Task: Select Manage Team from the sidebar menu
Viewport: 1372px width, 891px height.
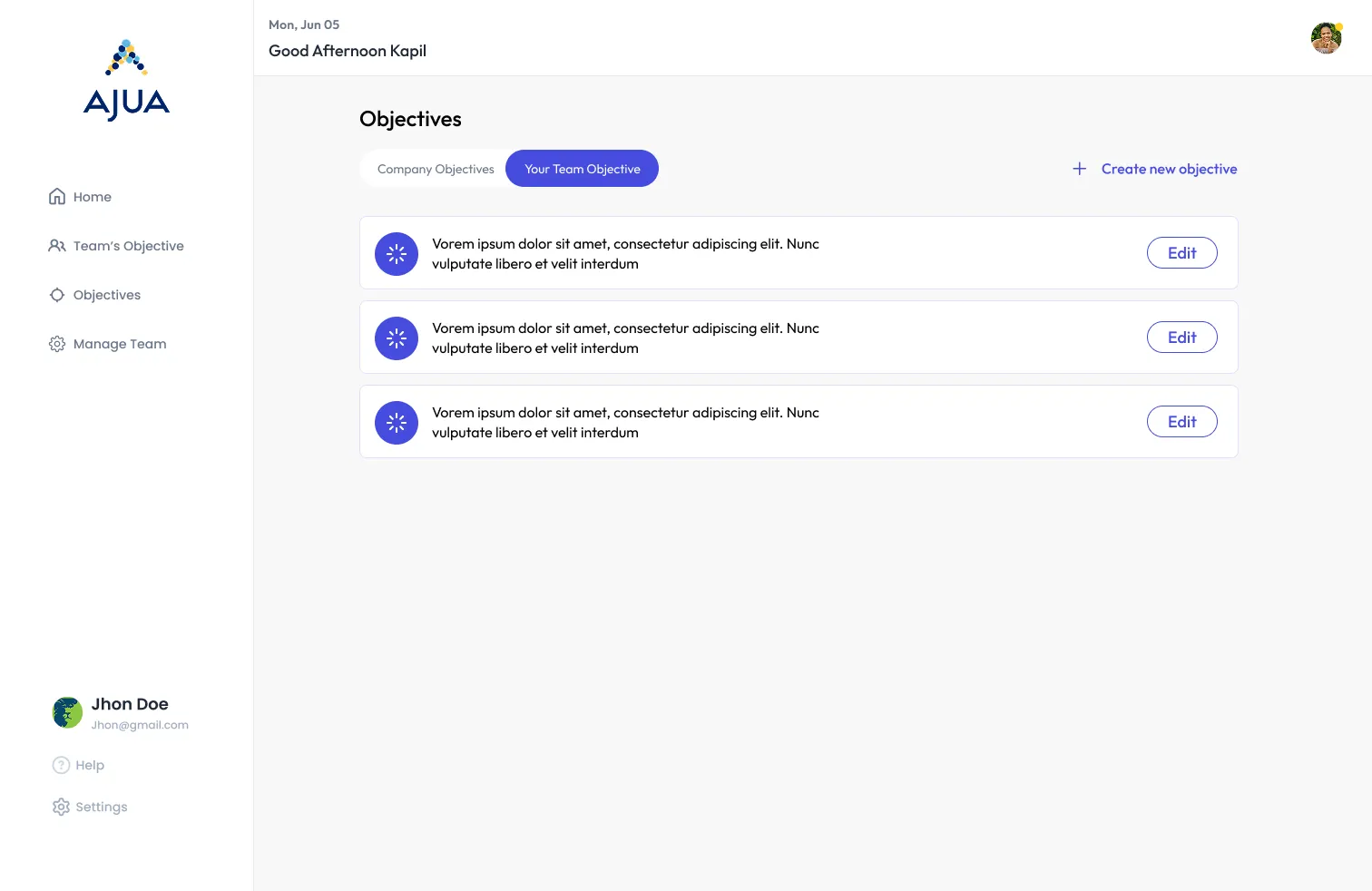Action: (x=120, y=343)
